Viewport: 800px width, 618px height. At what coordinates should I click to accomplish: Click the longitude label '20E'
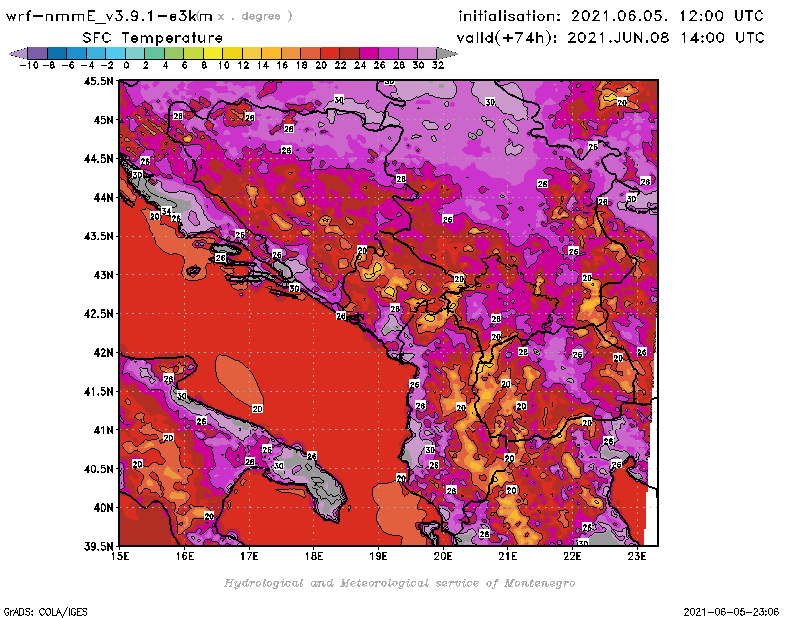coord(443,556)
